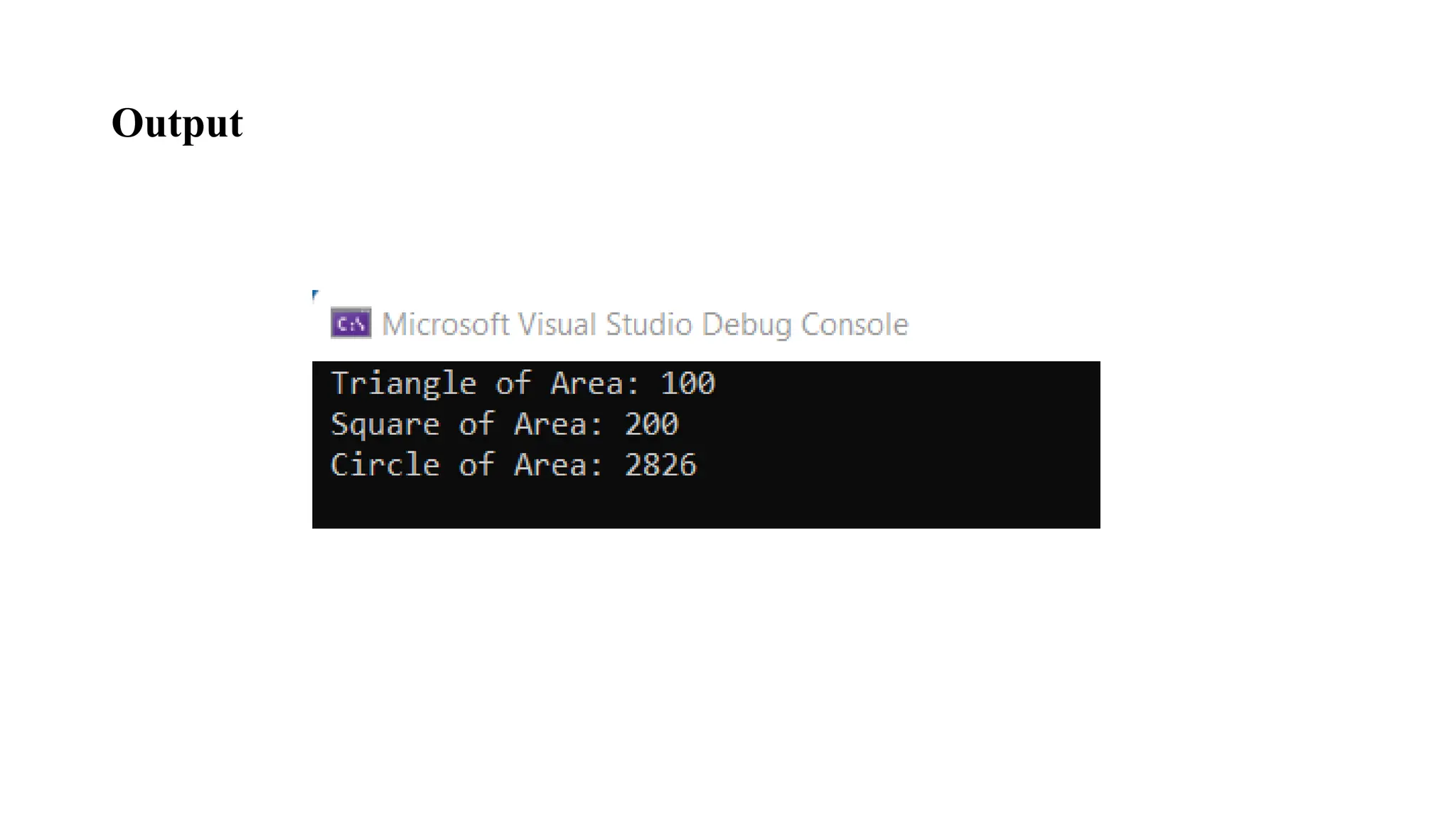Viewport: 1456px width, 819px height.
Task: Click the word Triangle in the console
Action: (404, 384)
